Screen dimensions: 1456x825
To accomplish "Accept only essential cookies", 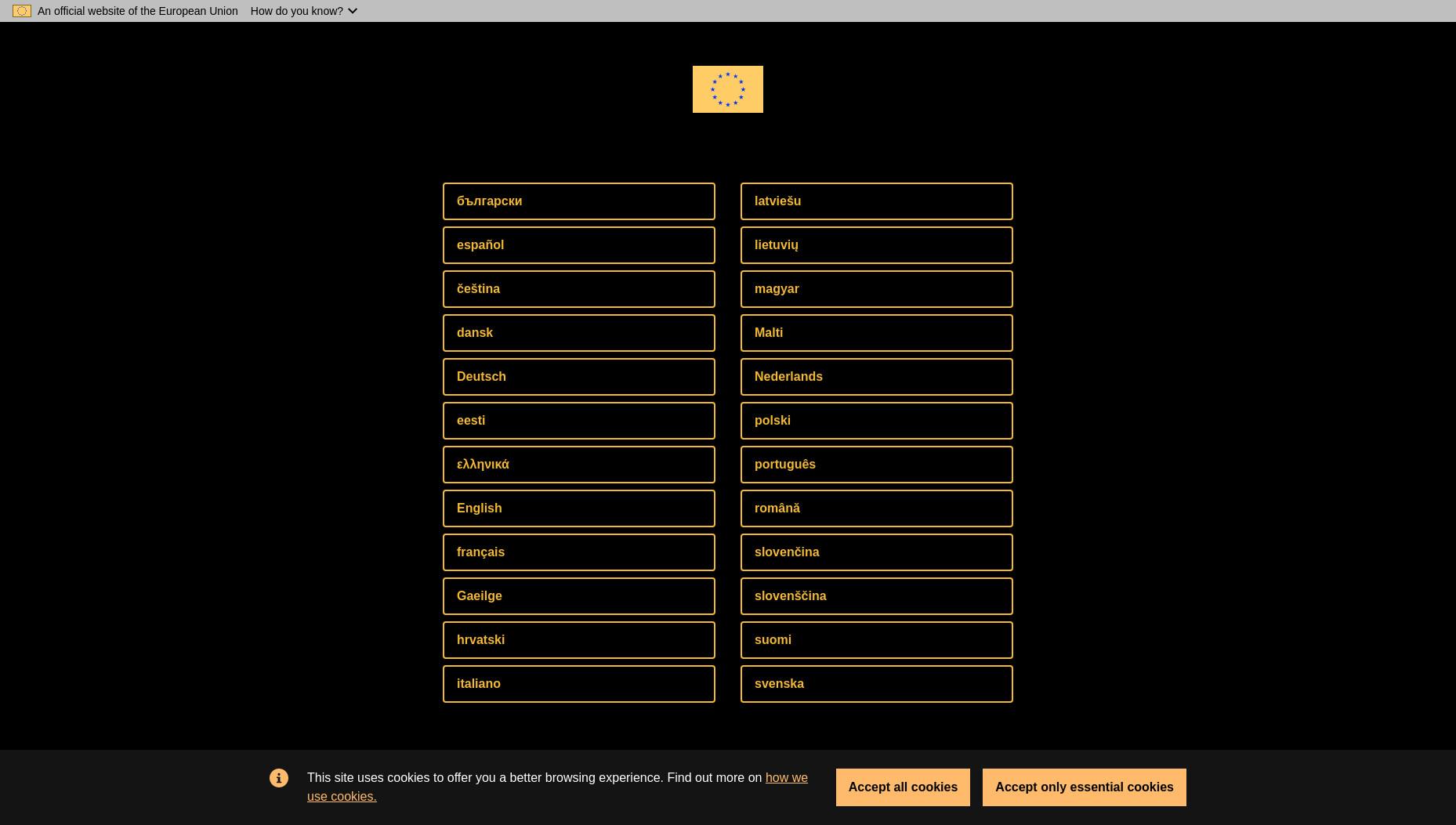I will coord(1085,787).
